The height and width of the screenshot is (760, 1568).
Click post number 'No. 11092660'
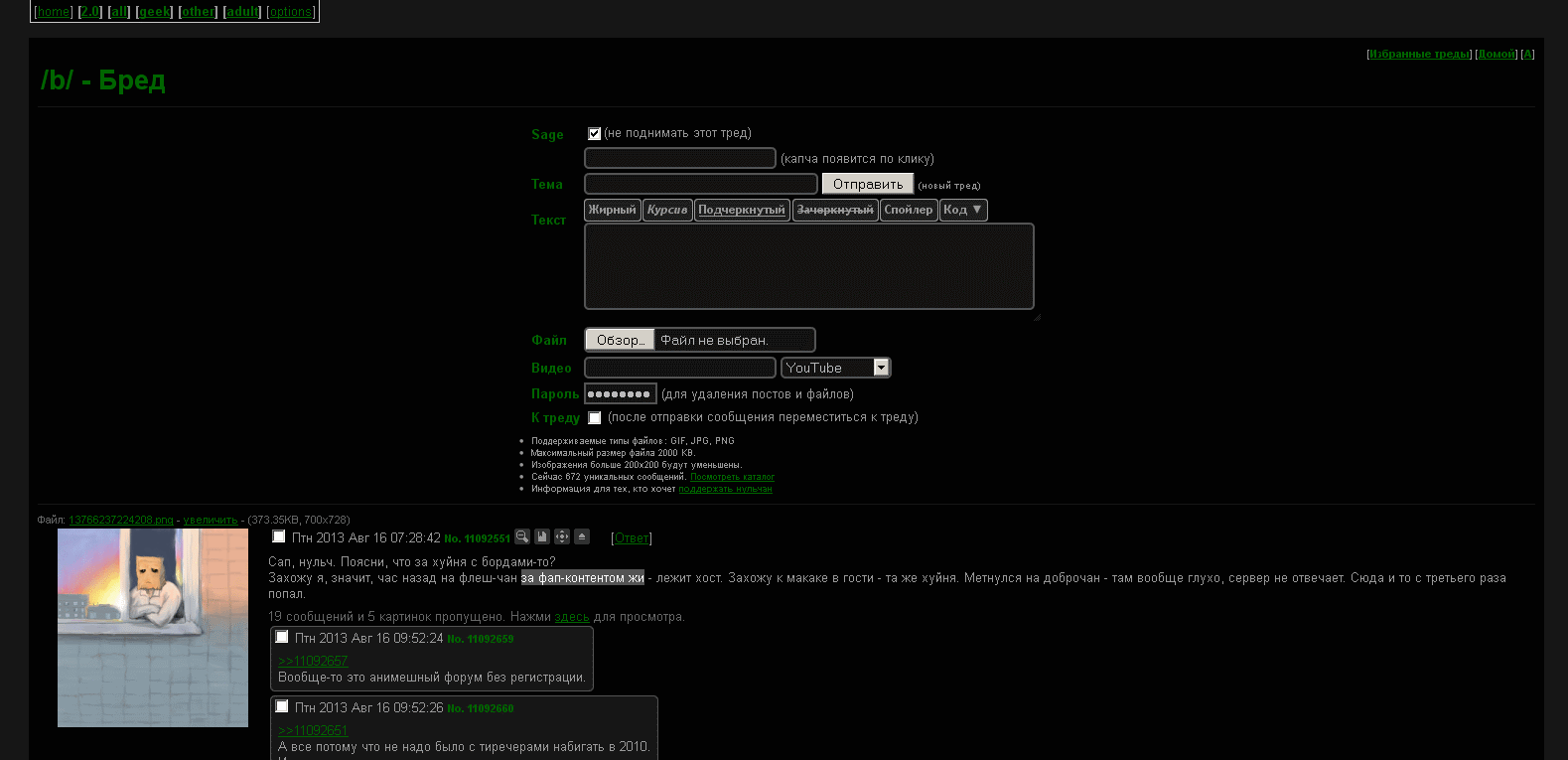(481, 708)
